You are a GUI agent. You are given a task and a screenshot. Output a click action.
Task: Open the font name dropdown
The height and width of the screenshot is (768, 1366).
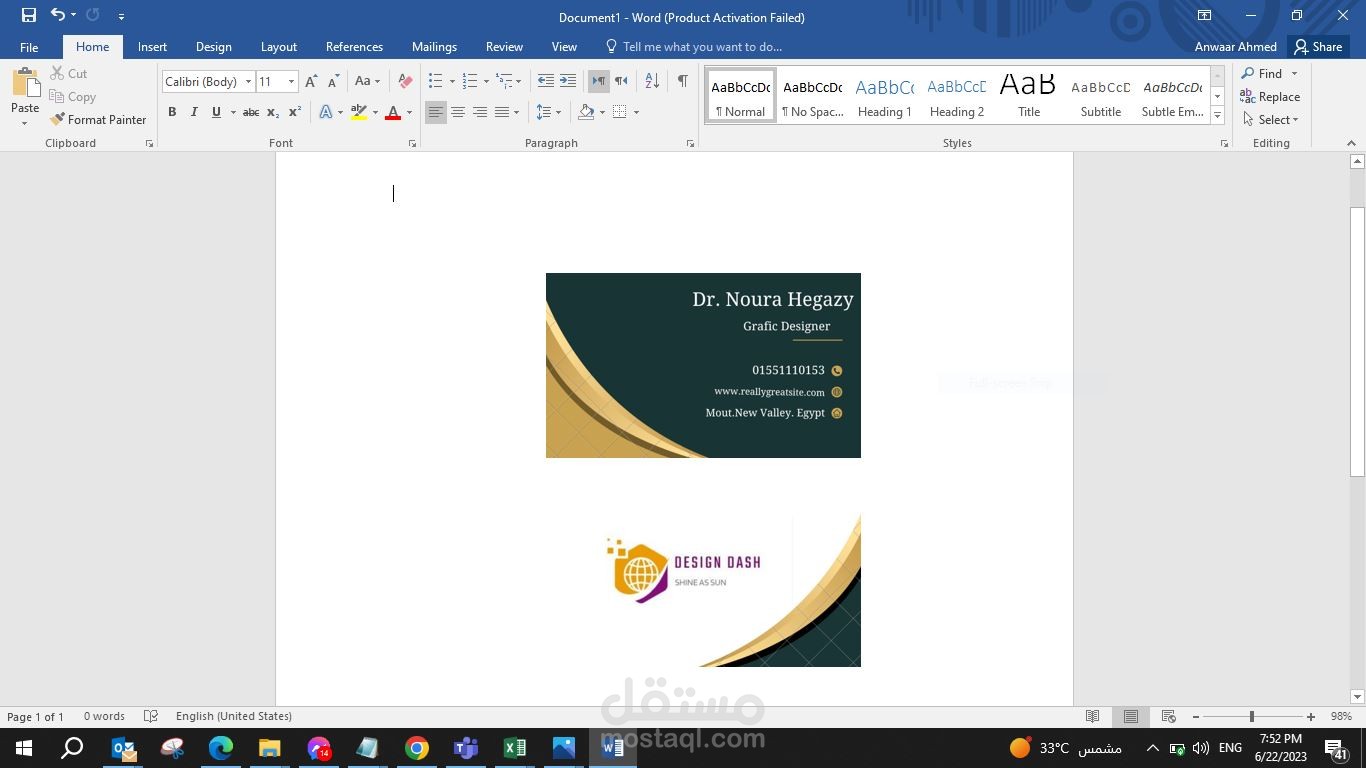248,82
